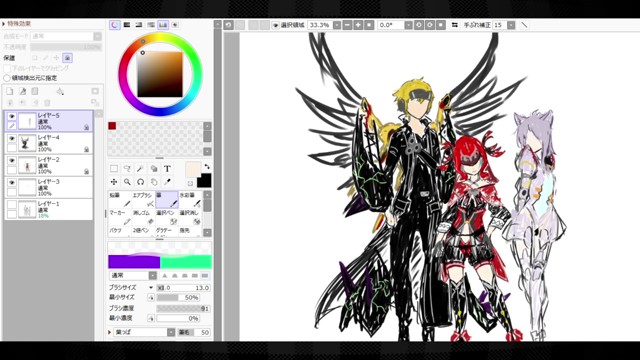Pick the Eyedropper tool
640x360 pixels.
[167, 182]
